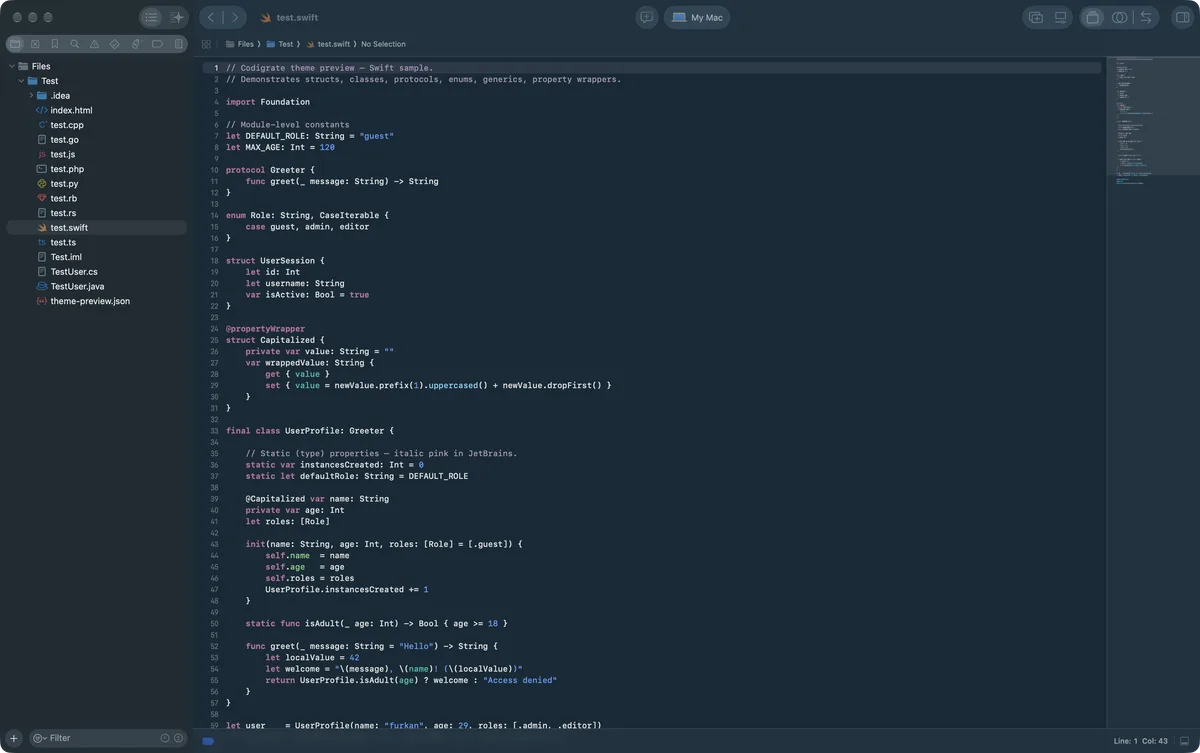Click the Files breadcrumb in jump bar

point(239,44)
